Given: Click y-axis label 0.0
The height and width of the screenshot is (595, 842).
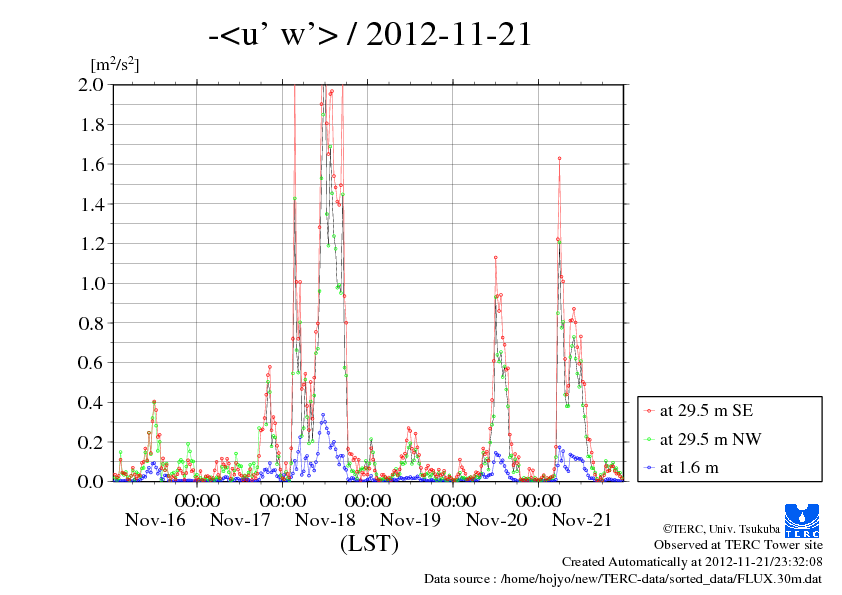Looking at the screenshot, I should pos(91,481).
